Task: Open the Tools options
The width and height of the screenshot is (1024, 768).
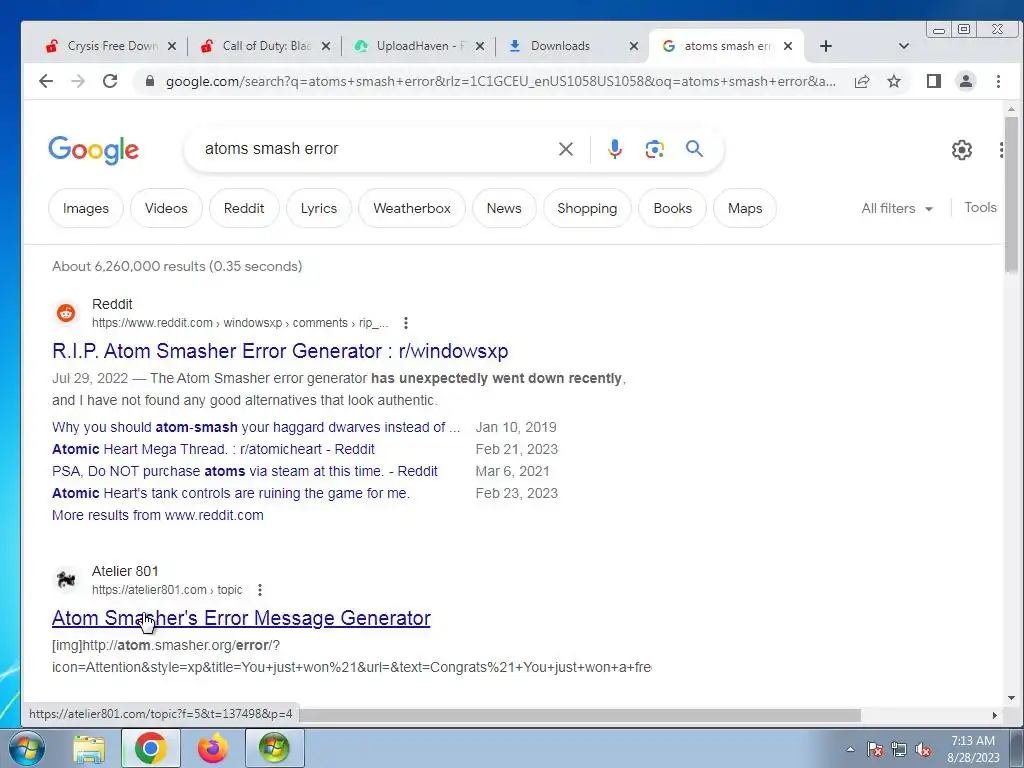Action: point(980,207)
